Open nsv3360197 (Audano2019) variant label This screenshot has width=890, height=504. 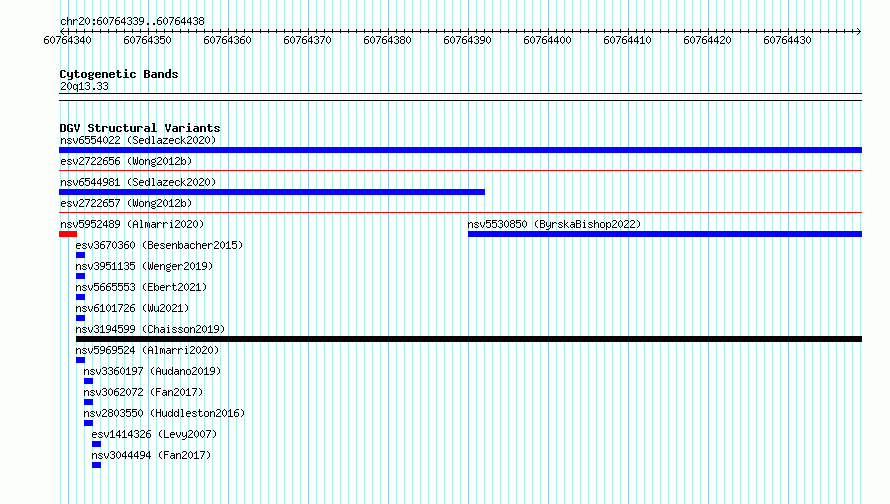[x=152, y=371]
